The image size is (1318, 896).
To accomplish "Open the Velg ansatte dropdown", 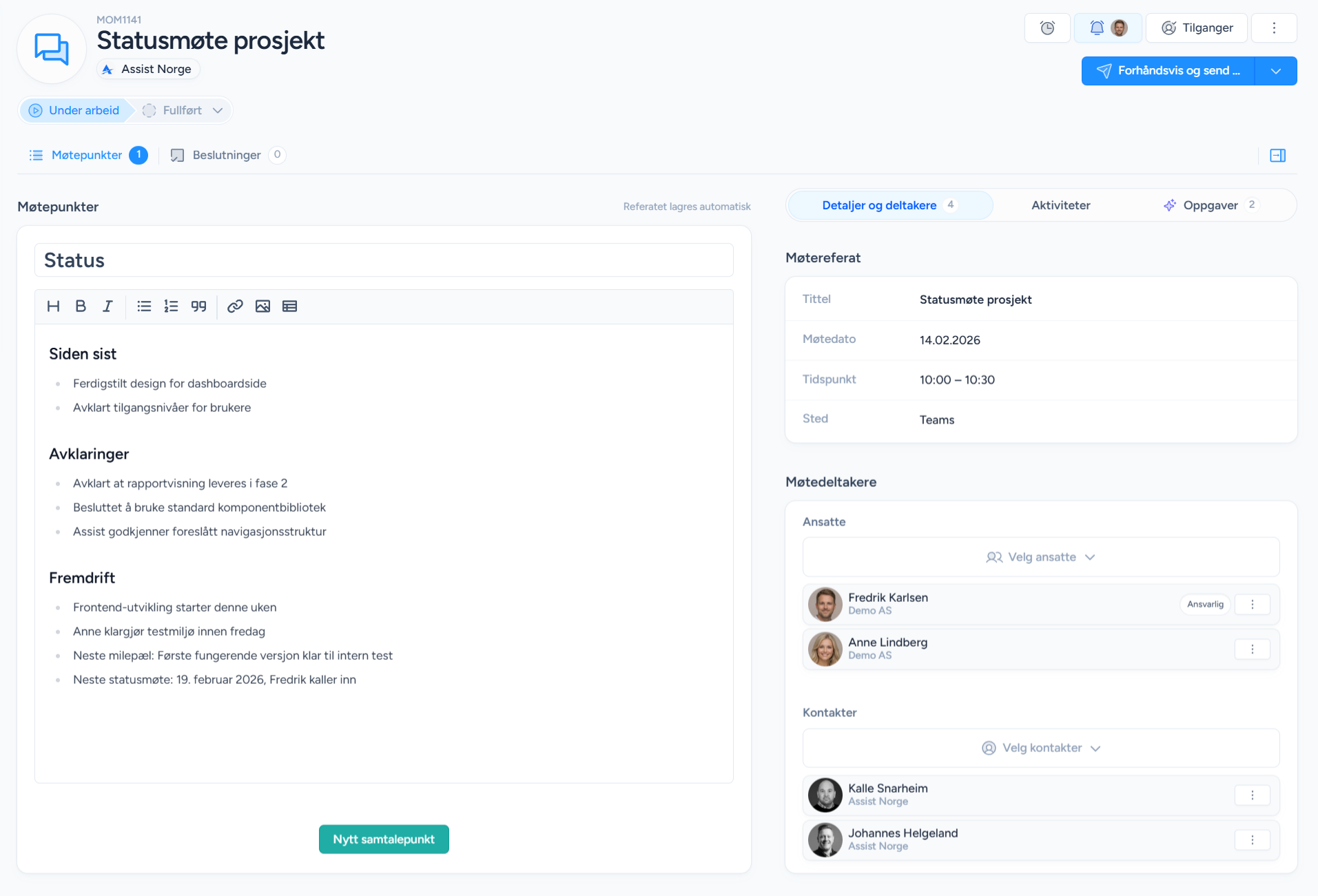I will [1040, 557].
